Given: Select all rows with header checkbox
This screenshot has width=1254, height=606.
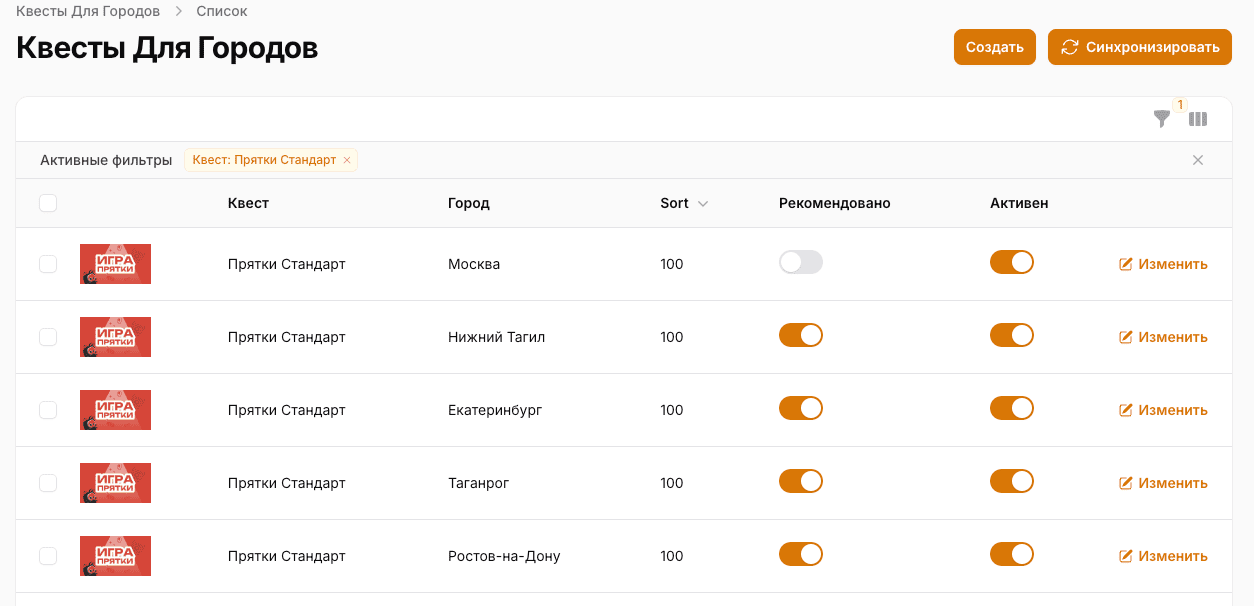Looking at the screenshot, I should pyautogui.click(x=48, y=203).
